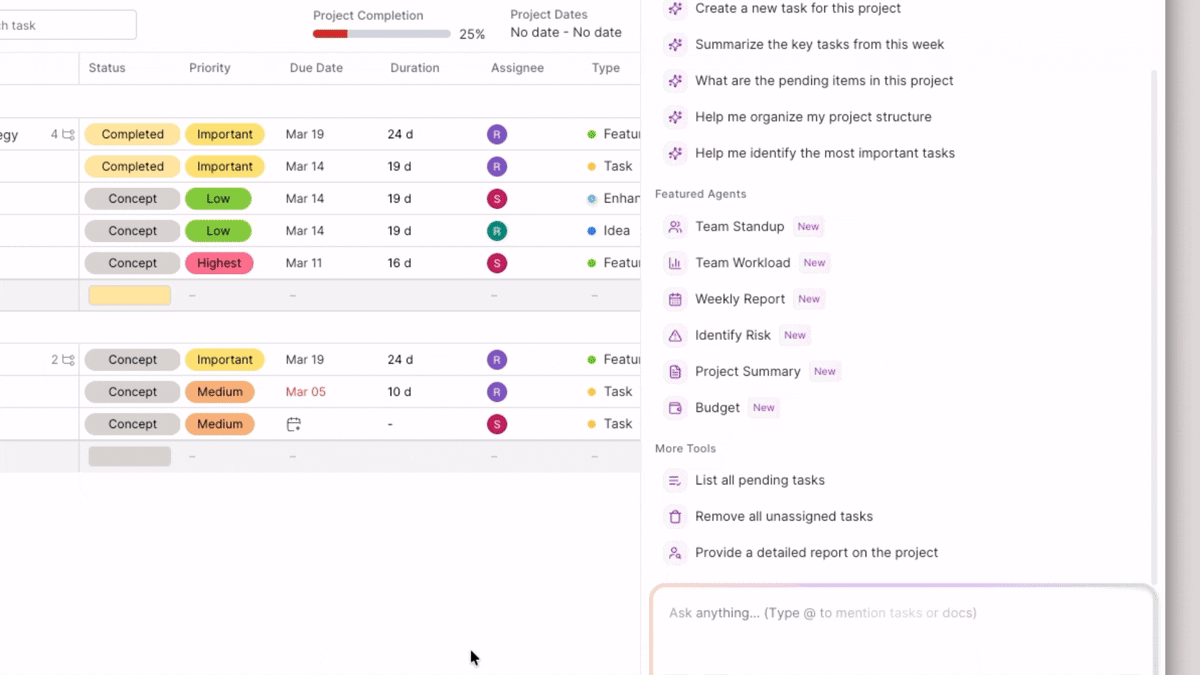Viewport: 1200px width, 675px height.
Task: Click the Project Completion progress bar
Action: coord(381,34)
